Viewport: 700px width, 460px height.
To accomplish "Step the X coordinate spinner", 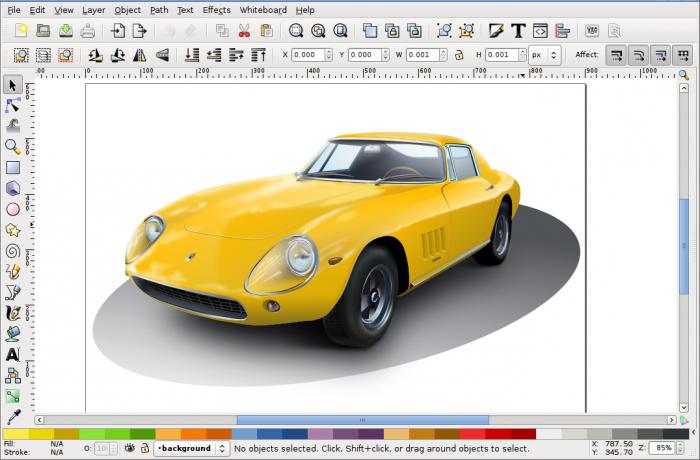I will 329,55.
